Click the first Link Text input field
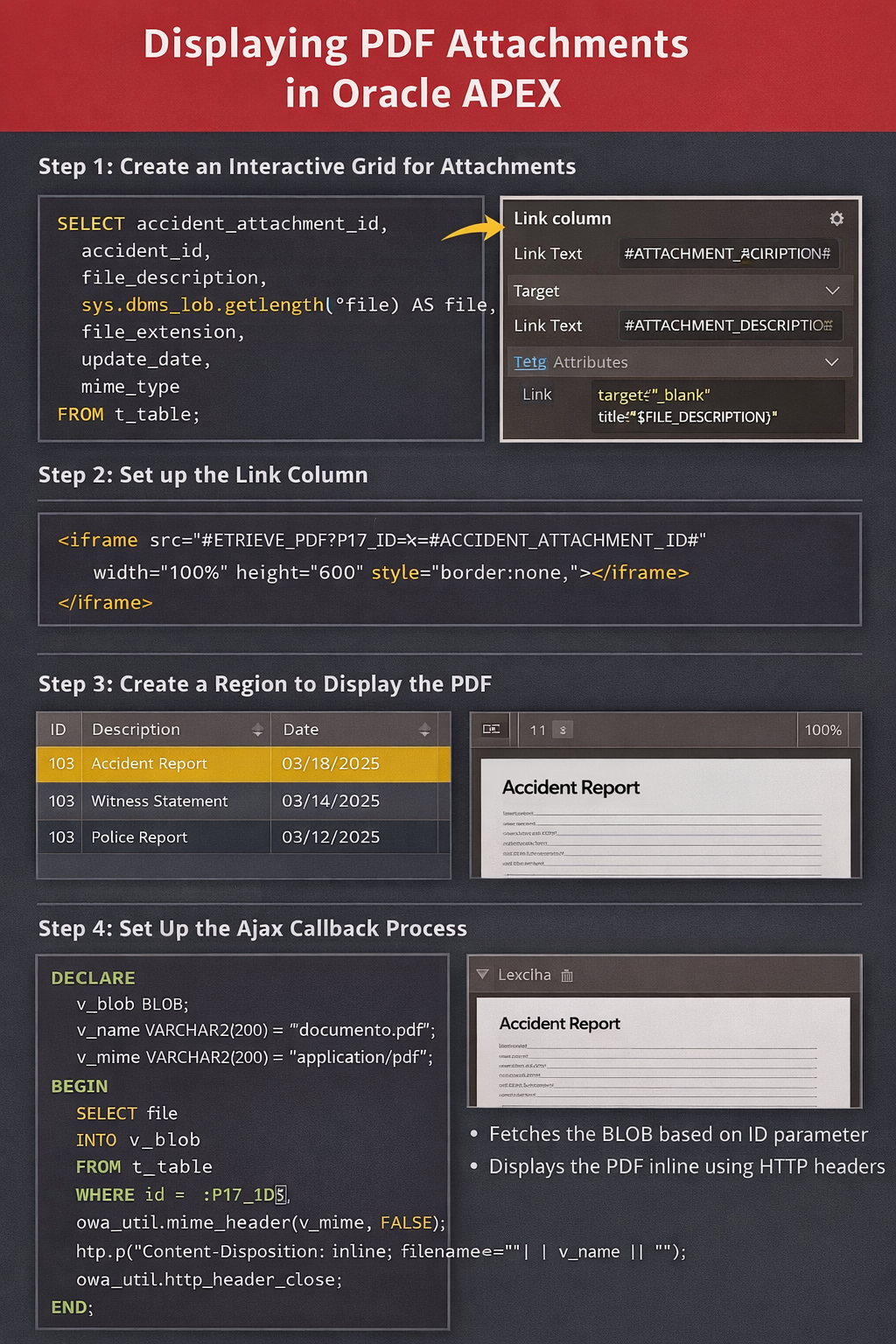 click(728, 254)
